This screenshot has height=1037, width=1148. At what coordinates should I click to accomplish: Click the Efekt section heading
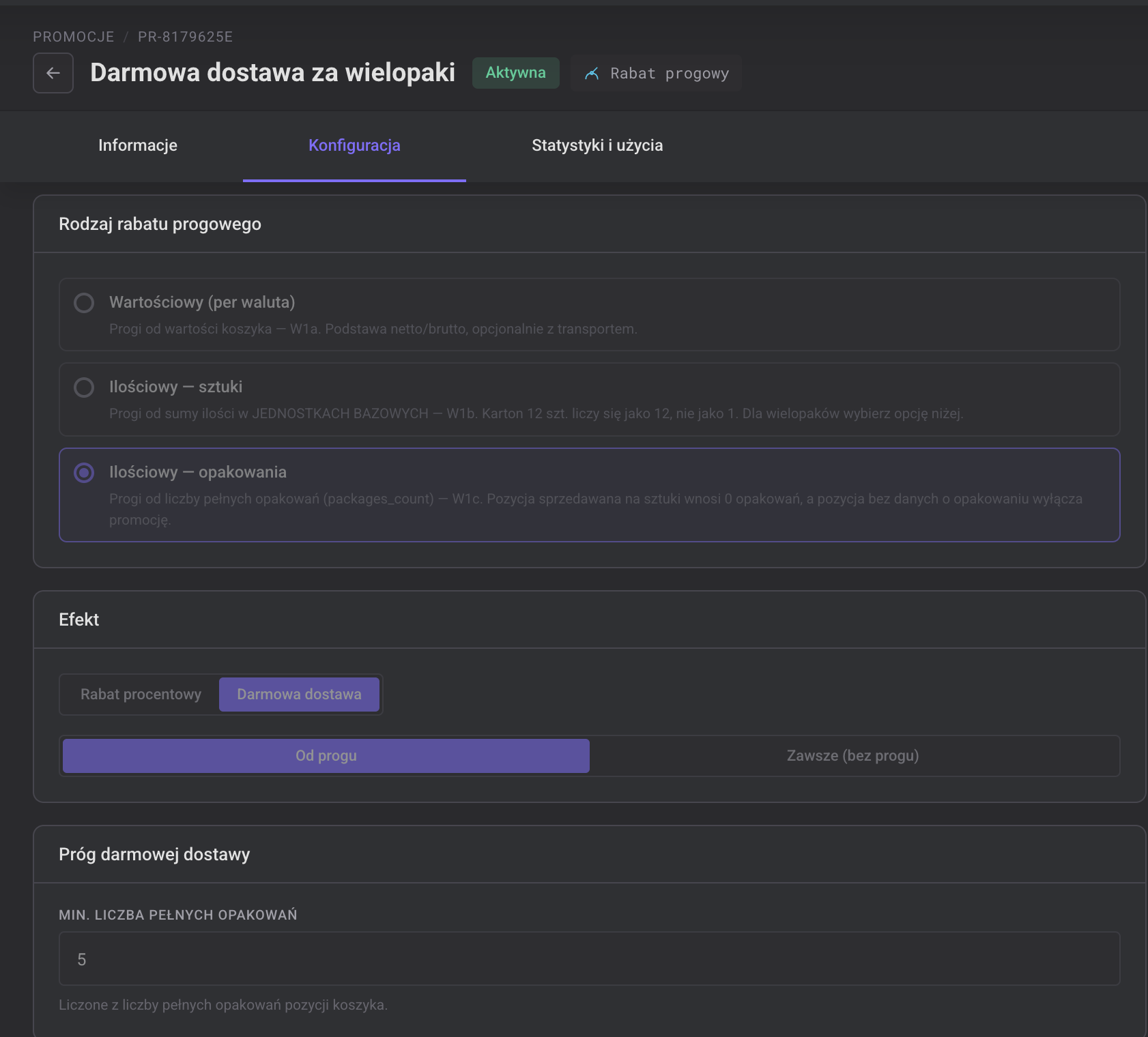click(x=78, y=619)
